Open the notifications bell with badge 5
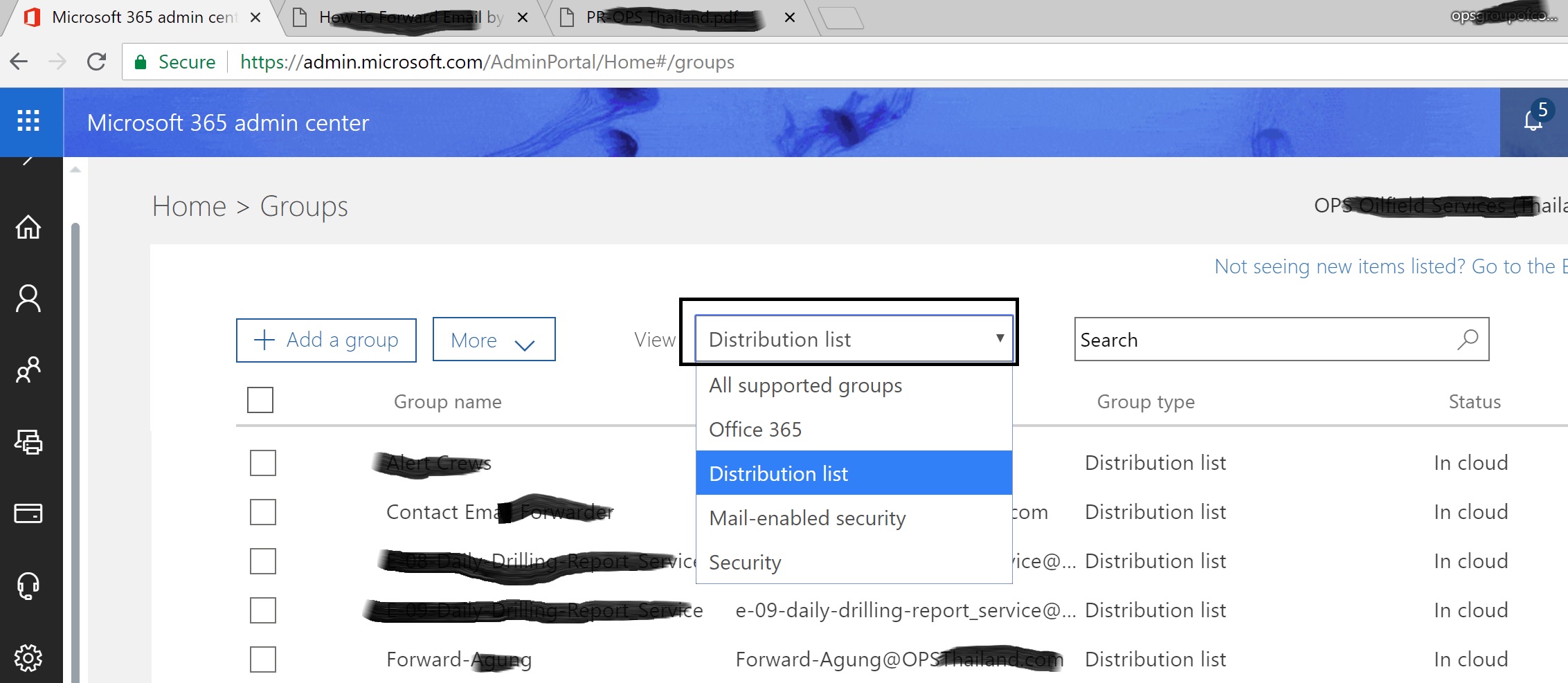1568x683 pixels. 1534,121
